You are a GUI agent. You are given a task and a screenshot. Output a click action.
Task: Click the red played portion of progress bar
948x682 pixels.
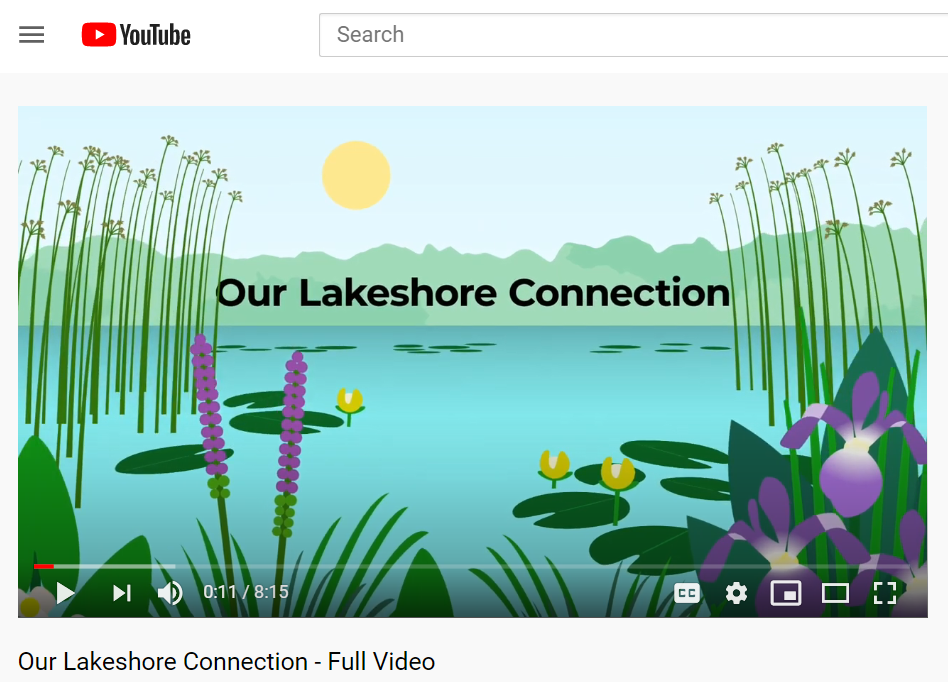coord(44,567)
